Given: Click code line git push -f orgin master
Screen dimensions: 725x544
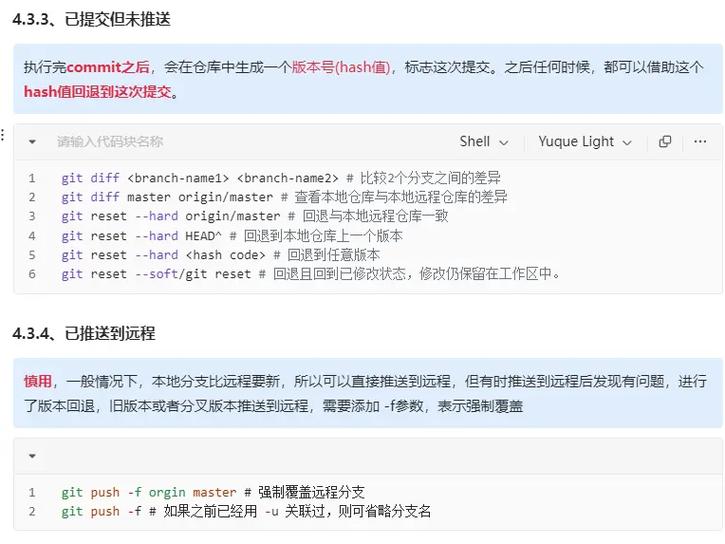Looking at the screenshot, I should click(213, 492).
